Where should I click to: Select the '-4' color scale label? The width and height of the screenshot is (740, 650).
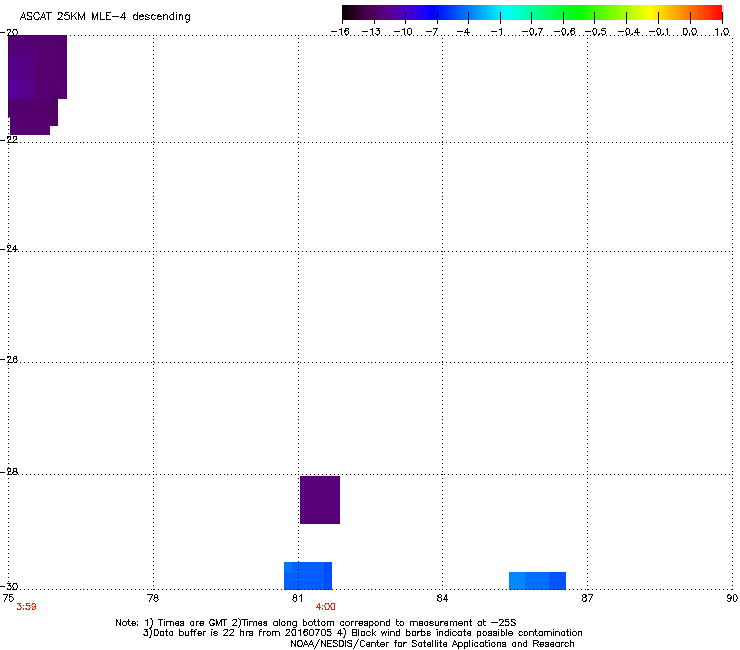(463, 32)
